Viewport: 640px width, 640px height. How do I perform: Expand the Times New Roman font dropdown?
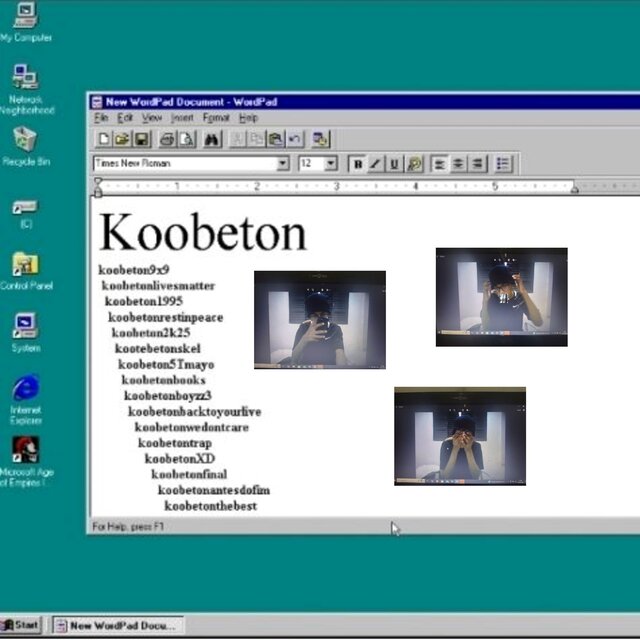pos(282,164)
